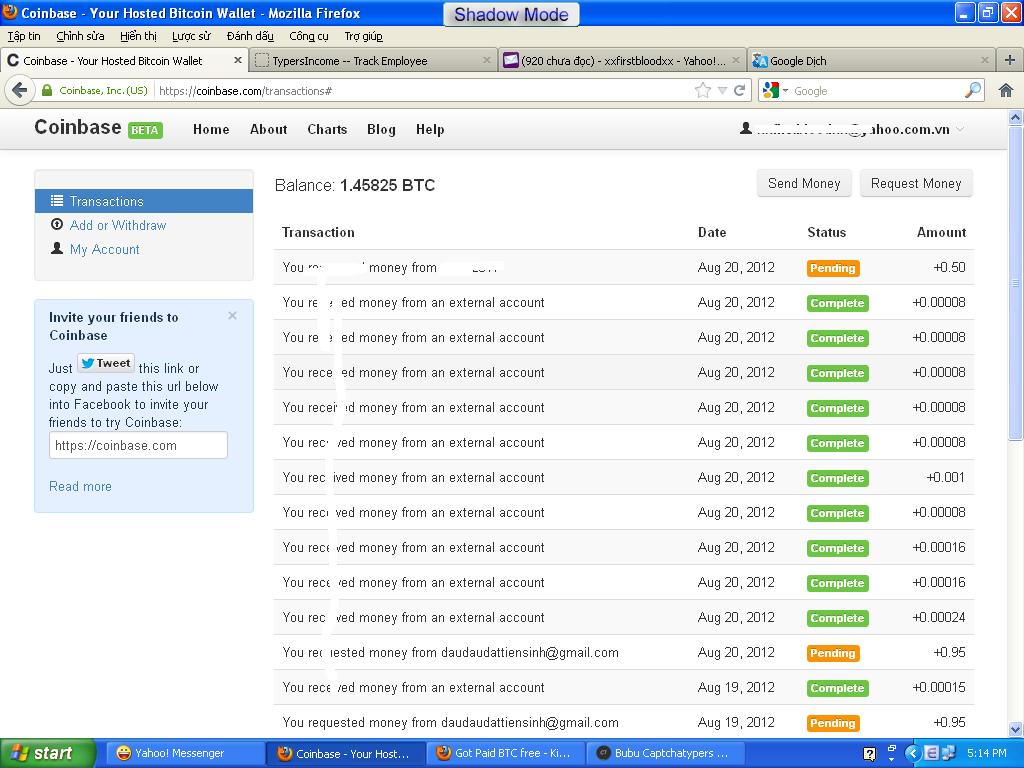Close the Yahoo mail tab
This screenshot has height=768, width=1024.
pyautogui.click(x=736, y=60)
